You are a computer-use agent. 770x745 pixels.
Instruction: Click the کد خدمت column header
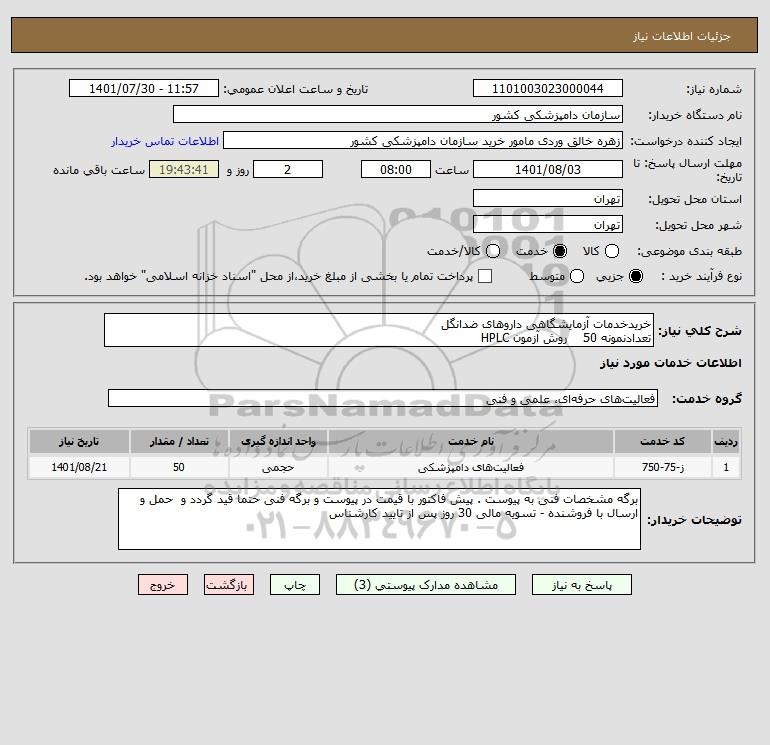(662, 441)
